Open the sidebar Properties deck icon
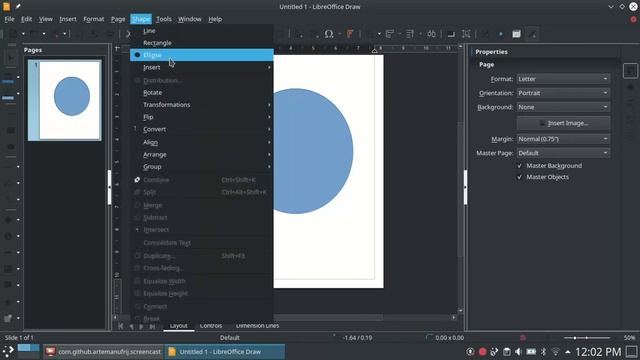The width and height of the screenshot is (640, 360). click(631, 71)
